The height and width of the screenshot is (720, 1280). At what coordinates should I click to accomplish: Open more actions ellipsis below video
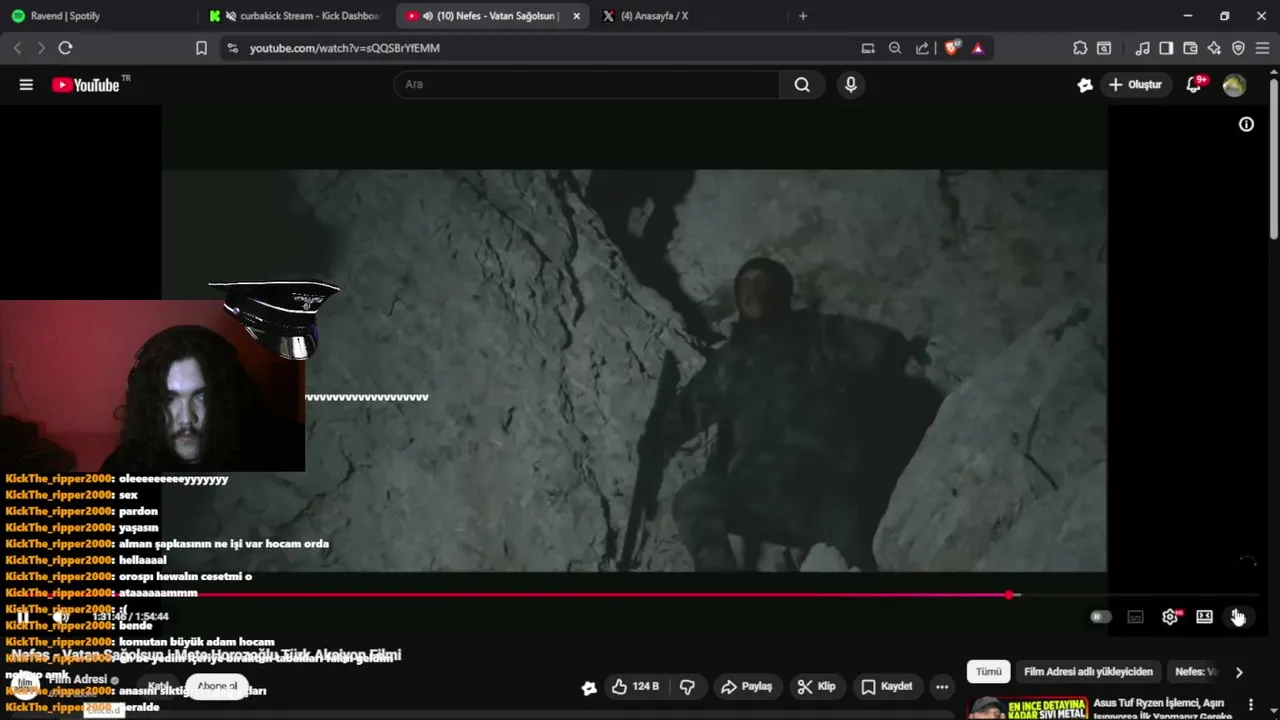(942, 686)
